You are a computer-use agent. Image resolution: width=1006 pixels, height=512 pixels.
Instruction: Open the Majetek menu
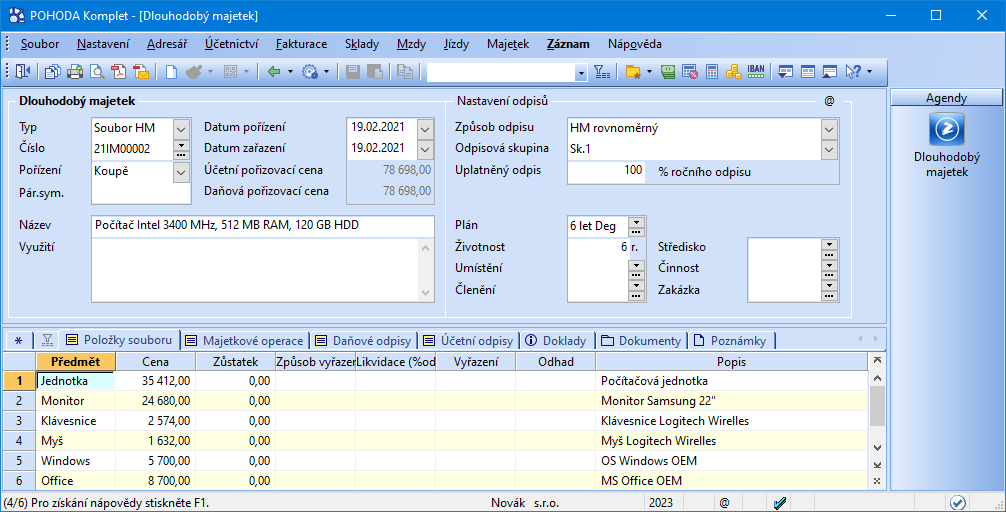(x=508, y=44)
